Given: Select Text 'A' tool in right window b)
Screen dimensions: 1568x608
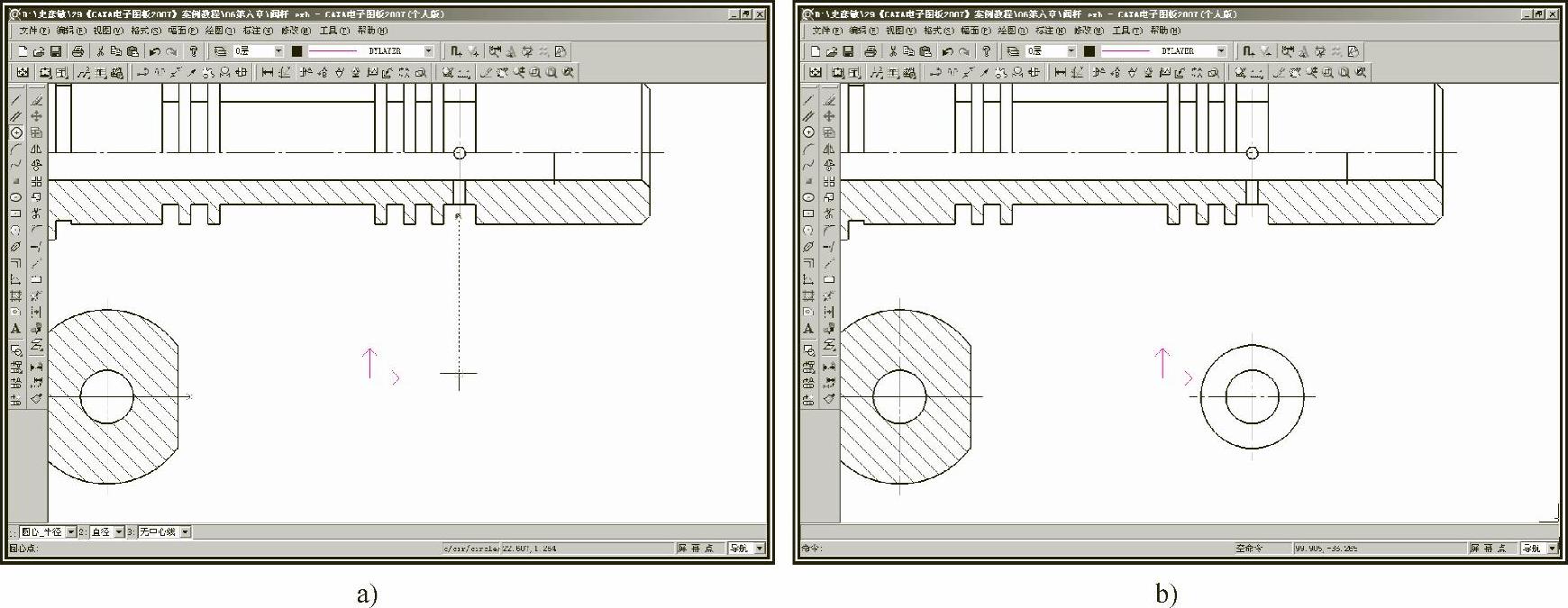Looking at the screenshot, I should (809, 329).
